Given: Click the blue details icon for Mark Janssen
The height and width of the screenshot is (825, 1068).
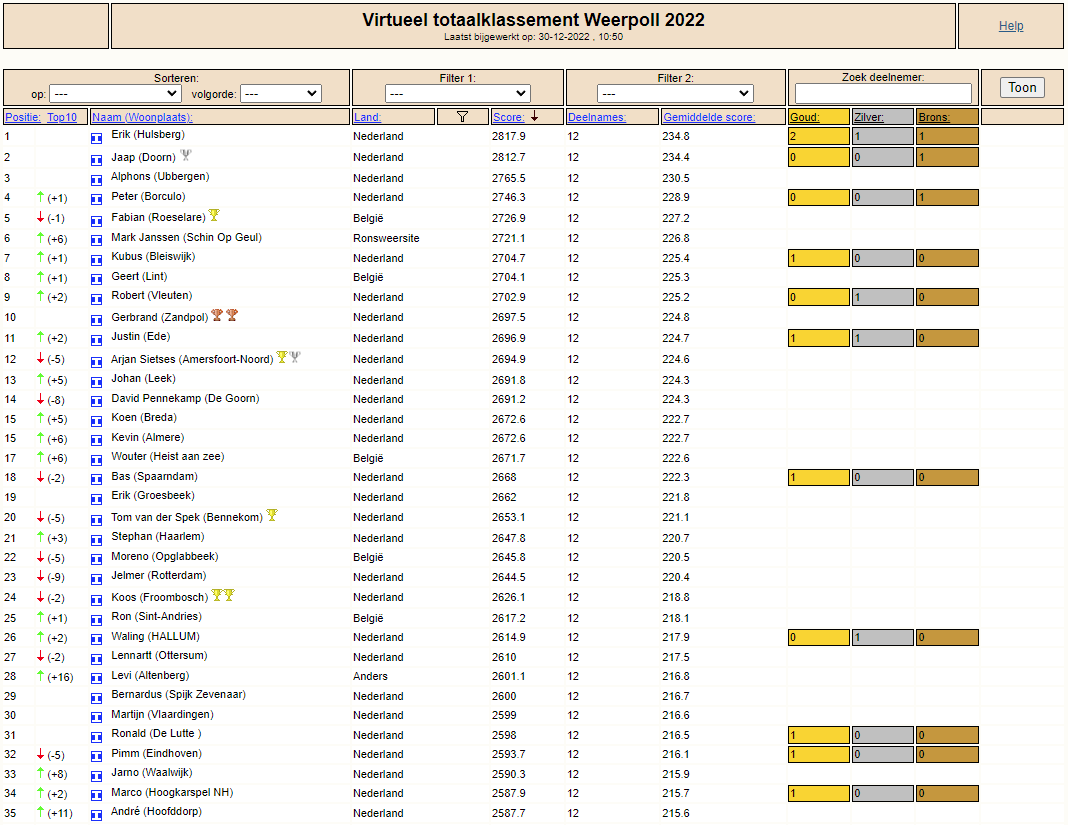Looking at the screenshot, I should pyautogui.click(x=97, y=240).
